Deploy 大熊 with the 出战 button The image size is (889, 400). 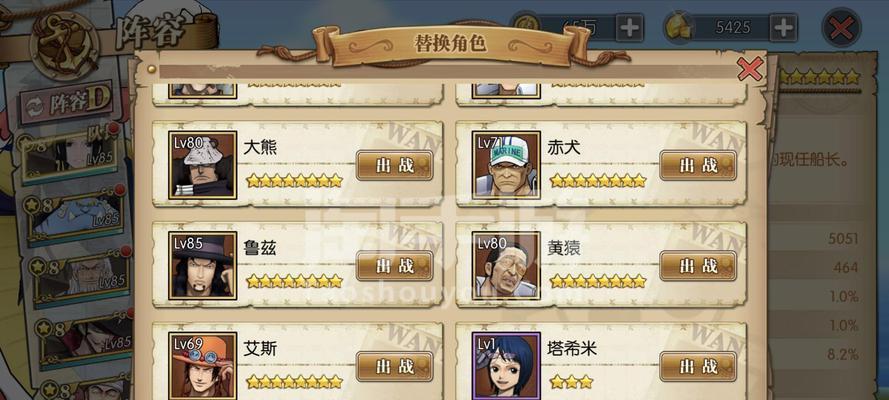coord(395,165)
